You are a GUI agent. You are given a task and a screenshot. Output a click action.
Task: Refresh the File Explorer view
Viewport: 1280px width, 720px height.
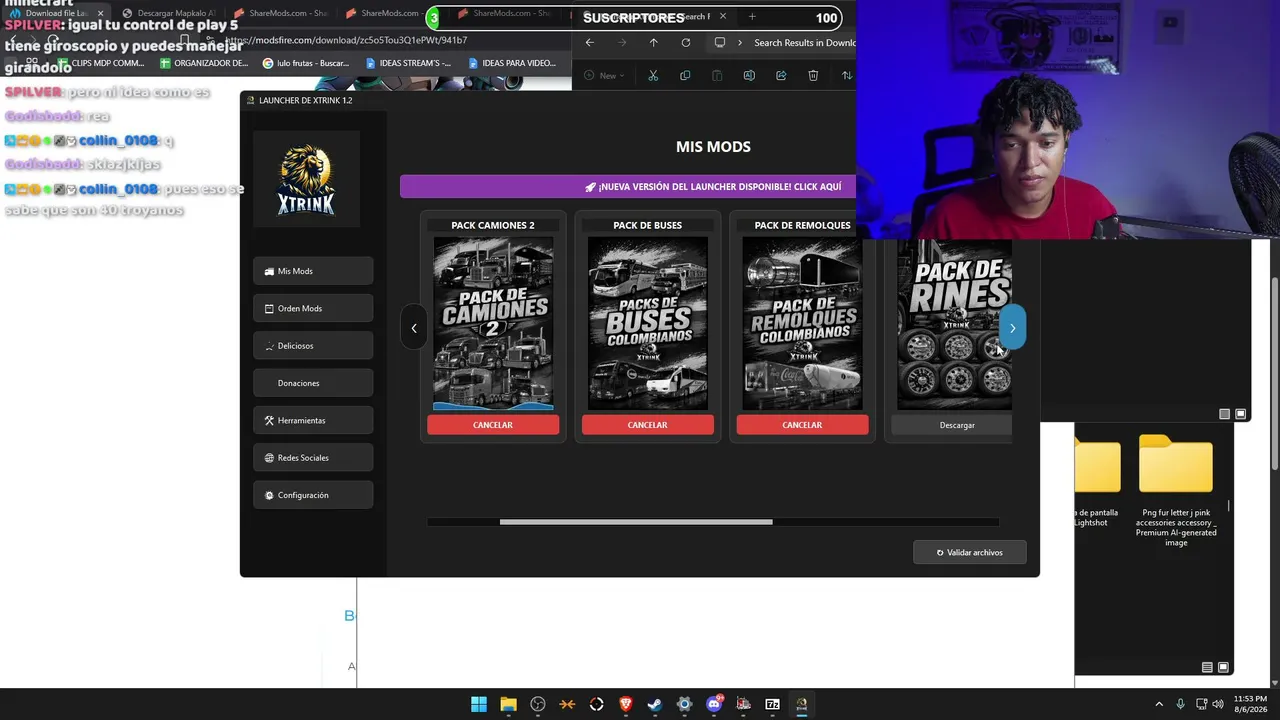(x=685, y=43)
